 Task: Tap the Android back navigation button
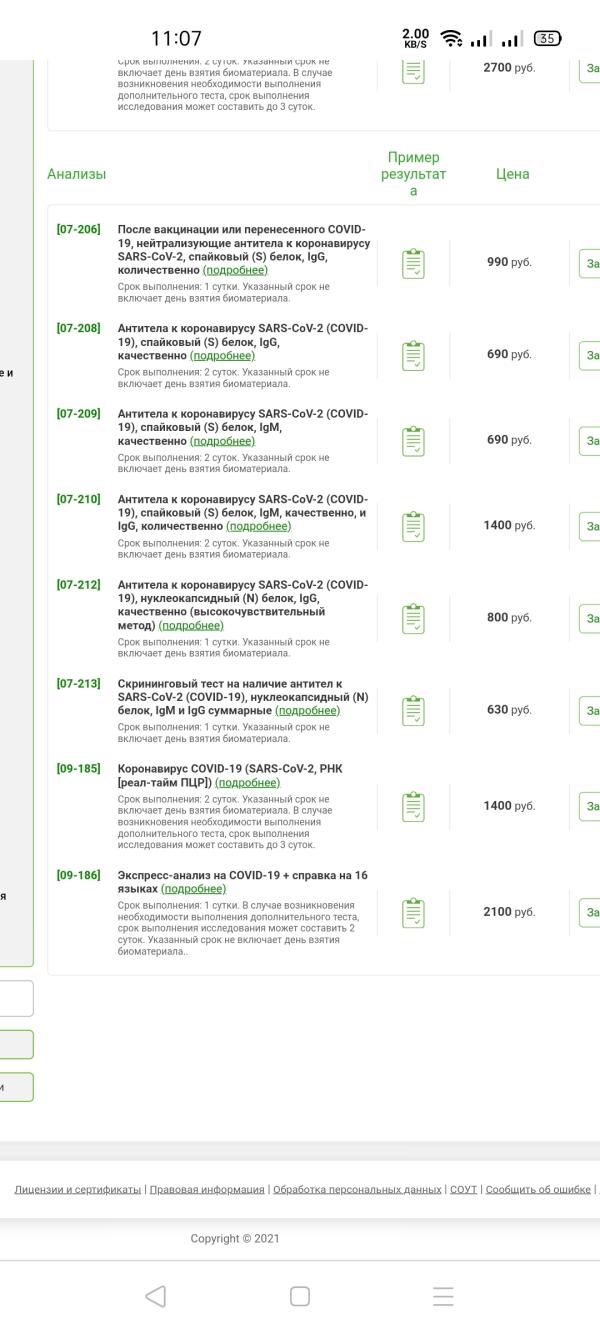pos(155,1296)
